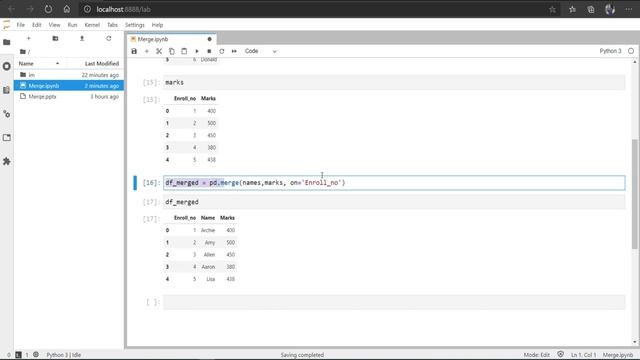Screen dimensions: 640x360
Task: Open the Settings menu
Action: click(135, 25)
